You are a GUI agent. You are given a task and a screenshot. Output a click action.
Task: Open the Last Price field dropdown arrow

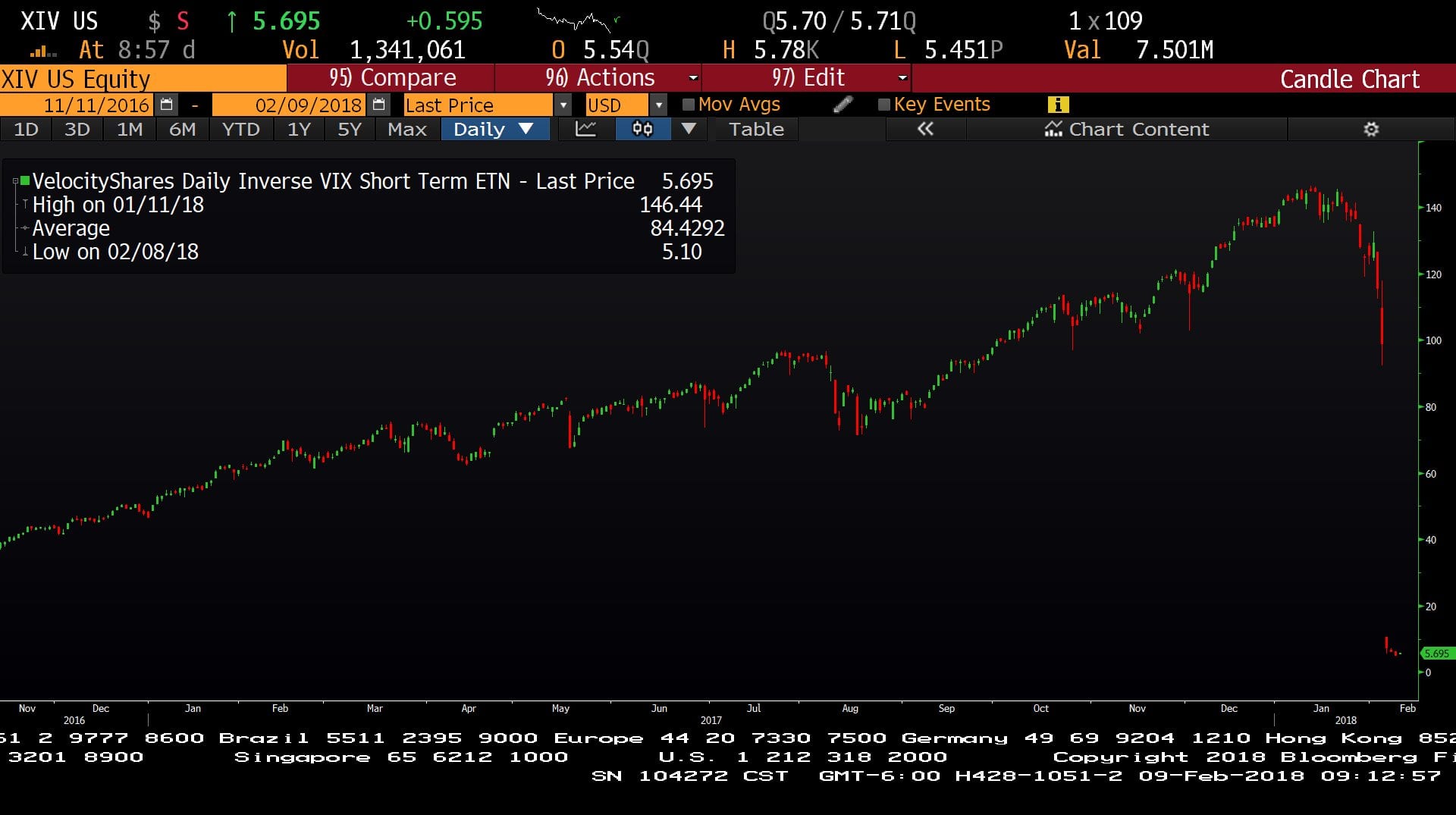pyautogui.click(x=563, y=105)
